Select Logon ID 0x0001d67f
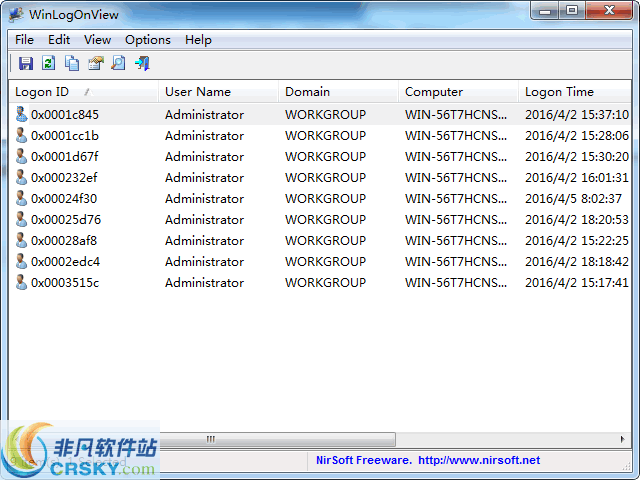Image resolution: width=640 pixels, height=480 pixels. tap(65, 157)
